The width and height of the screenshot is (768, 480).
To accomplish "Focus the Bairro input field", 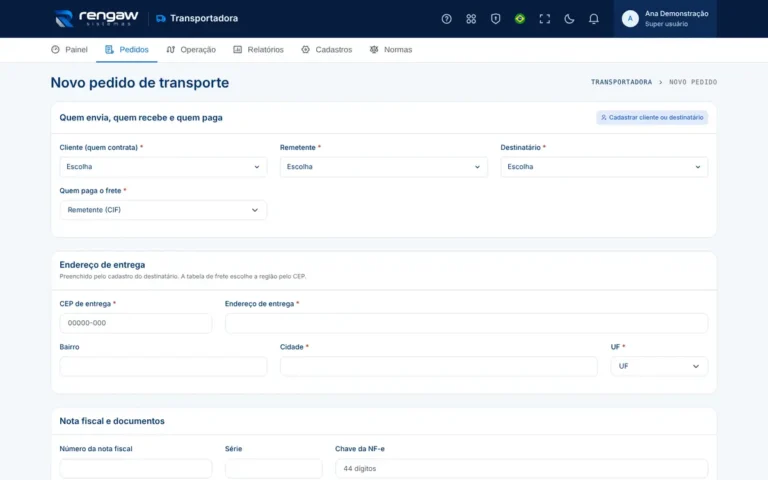I will point(163,366).
